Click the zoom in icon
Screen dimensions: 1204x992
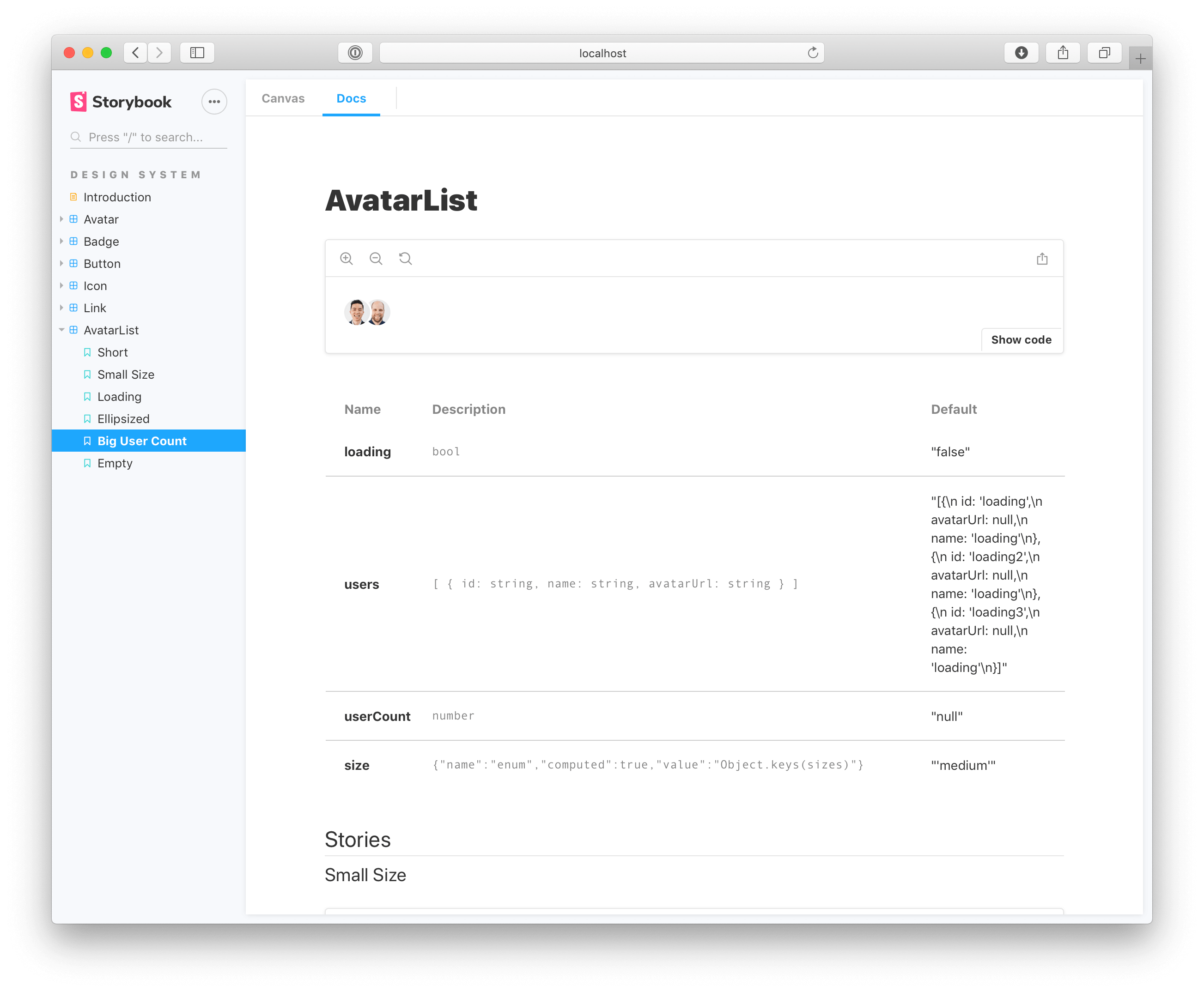(x=348, y=258)
